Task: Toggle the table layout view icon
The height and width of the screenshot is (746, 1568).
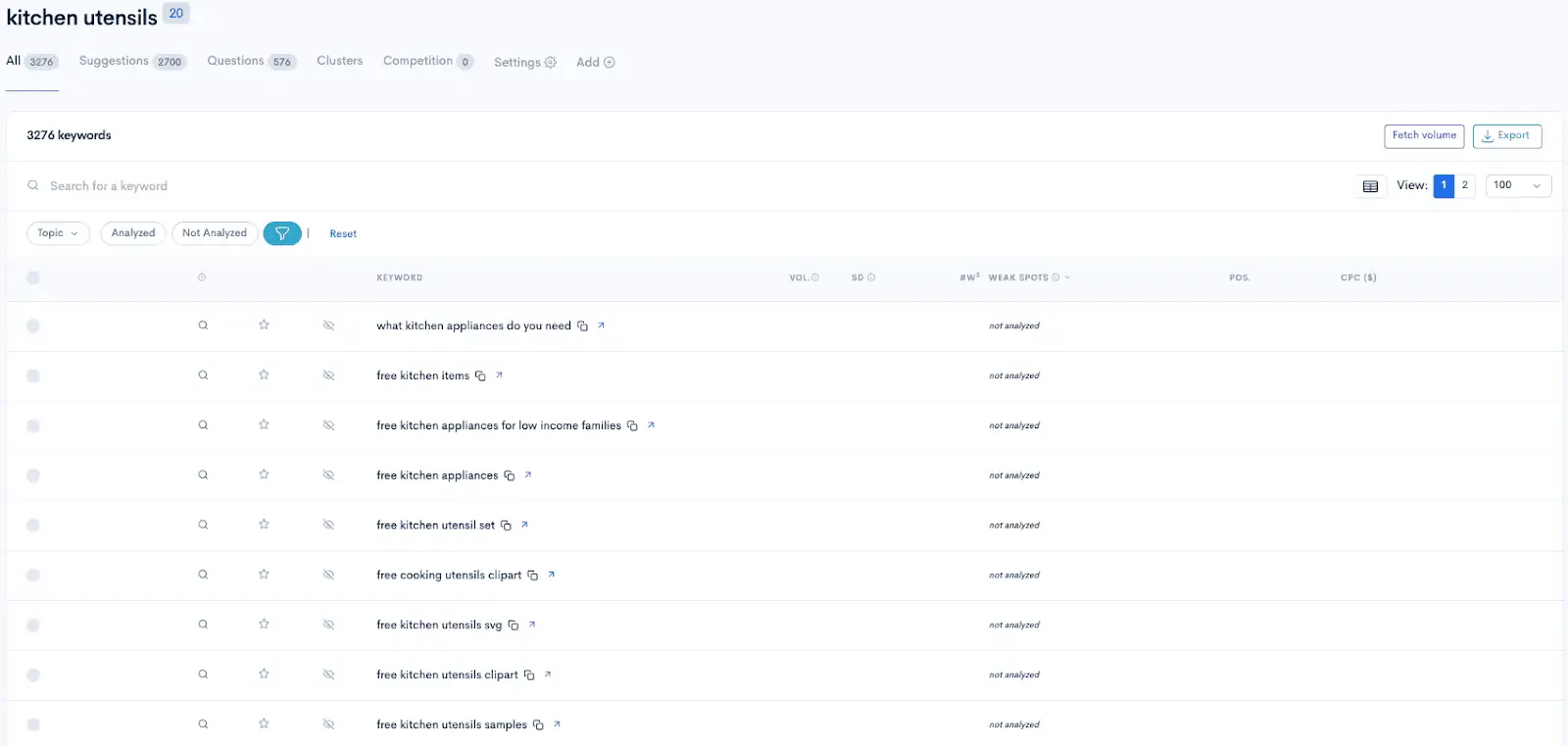Action: coord(1370,186)
